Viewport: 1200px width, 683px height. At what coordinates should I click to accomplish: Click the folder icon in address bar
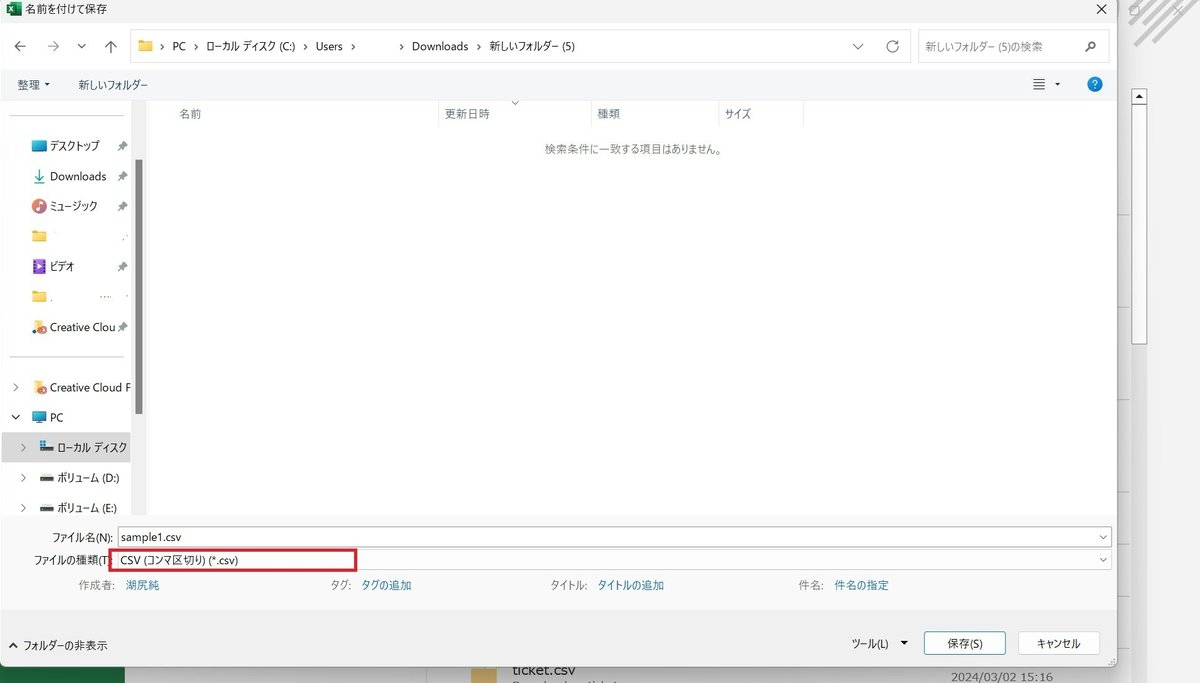[x=145, y=46]
